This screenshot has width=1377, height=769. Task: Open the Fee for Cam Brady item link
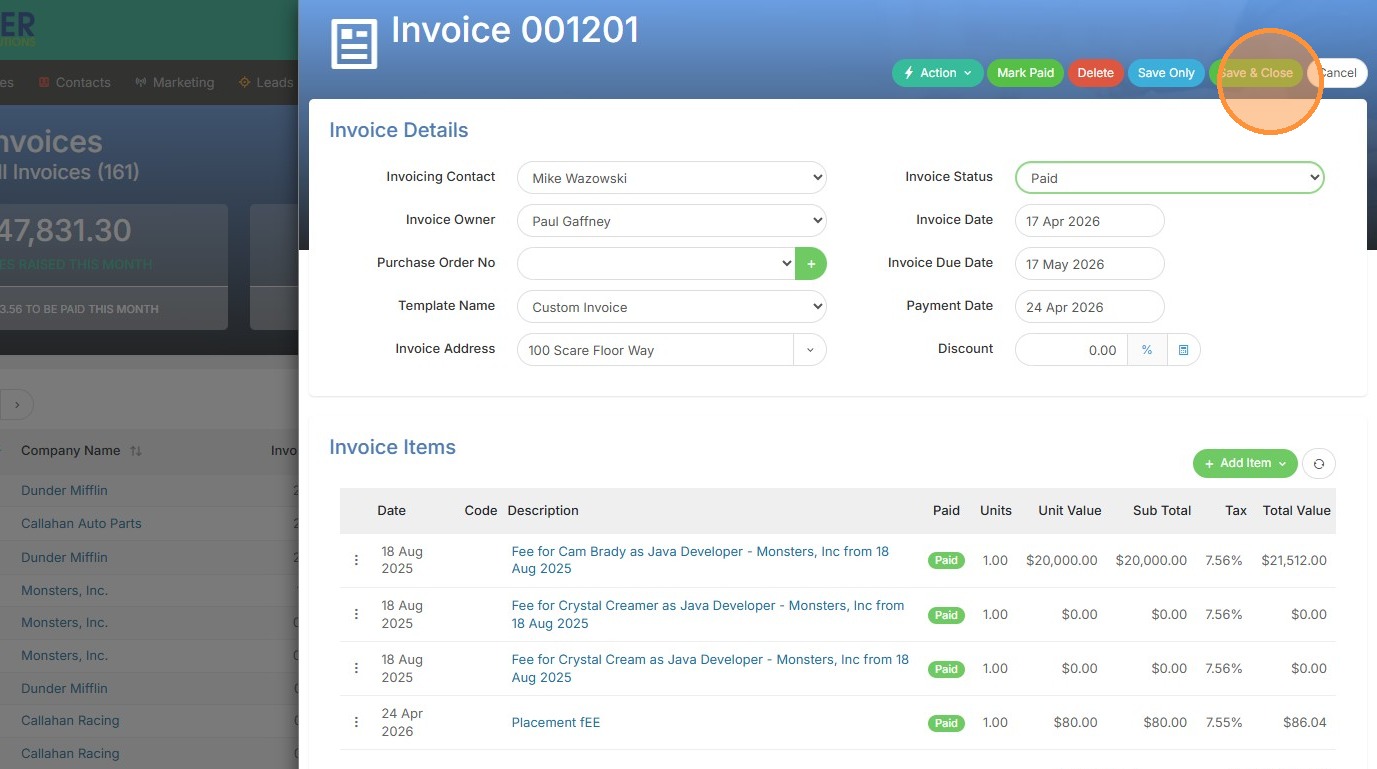[700, 560]
